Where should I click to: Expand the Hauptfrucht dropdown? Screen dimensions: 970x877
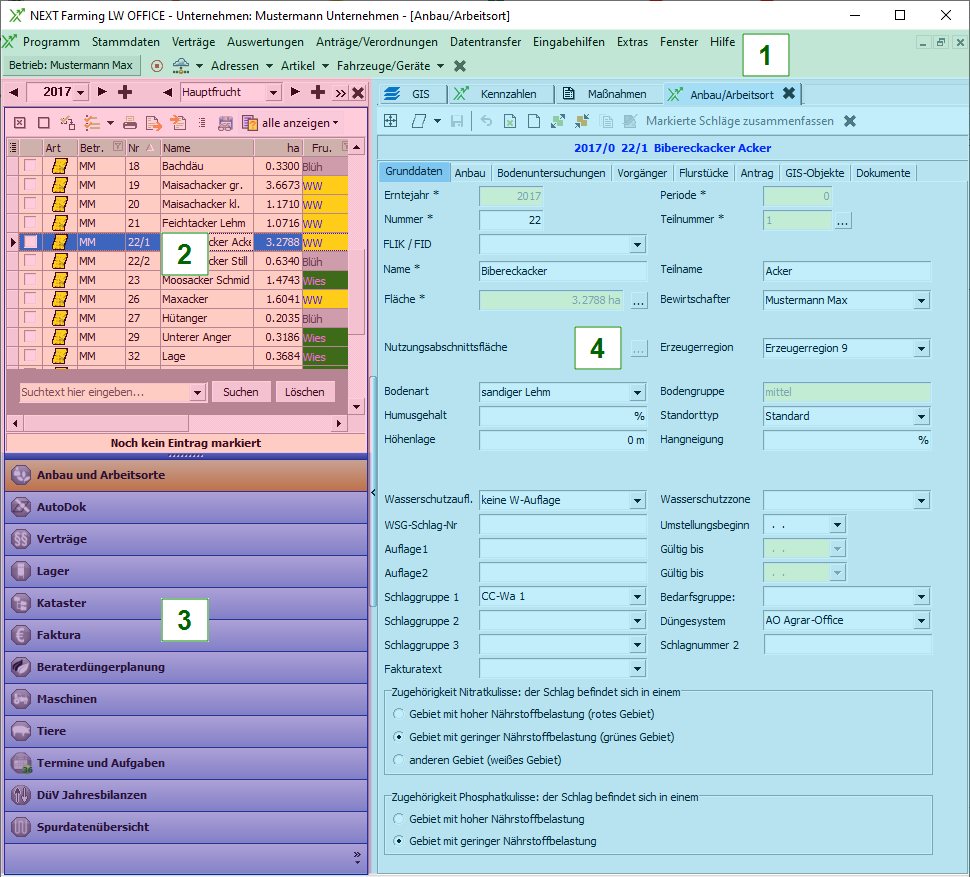pyautogui.click(x=275, y=92)
